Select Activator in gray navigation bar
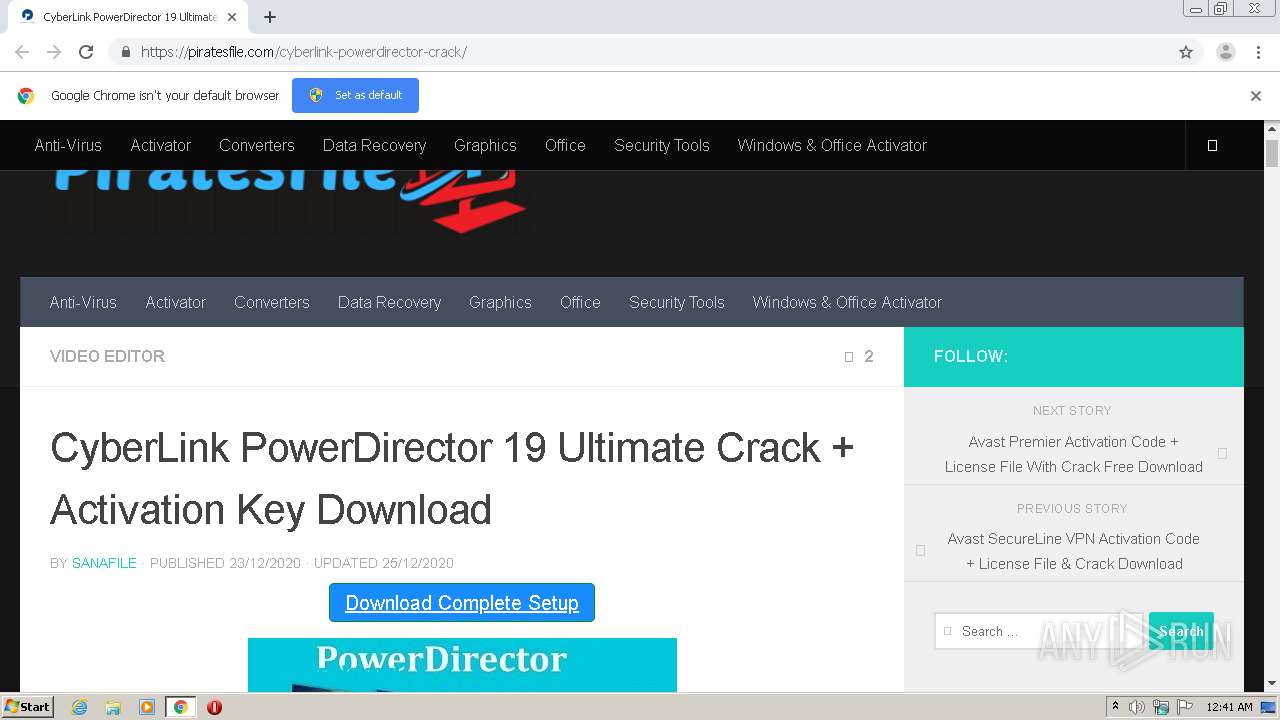 pyautogui.click(x=175, y=302)
